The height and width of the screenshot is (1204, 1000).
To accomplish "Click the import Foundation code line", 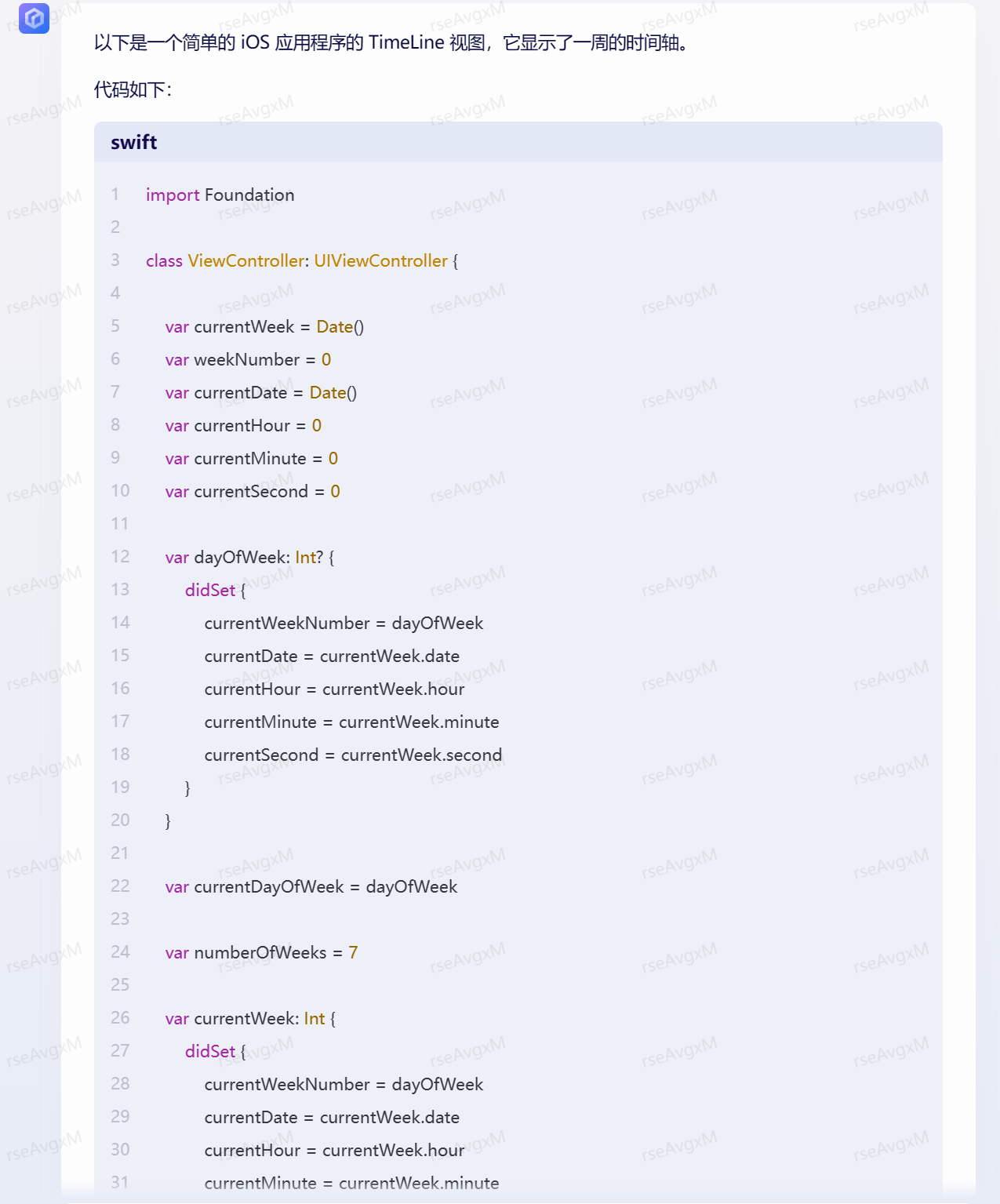I will pyautogui.click(x=220, y=195).
